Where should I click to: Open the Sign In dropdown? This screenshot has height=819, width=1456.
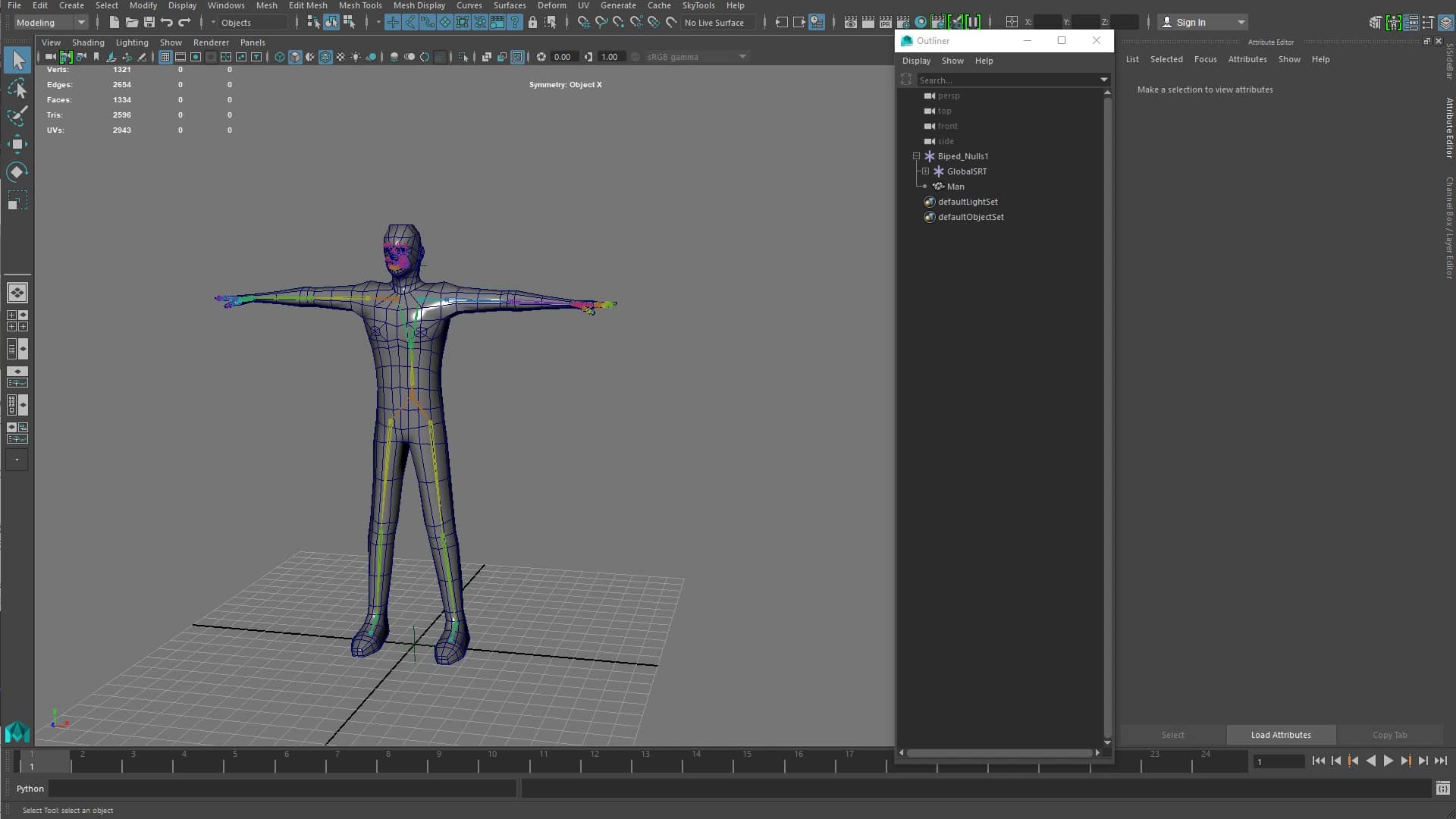[x=1203, y=22]
